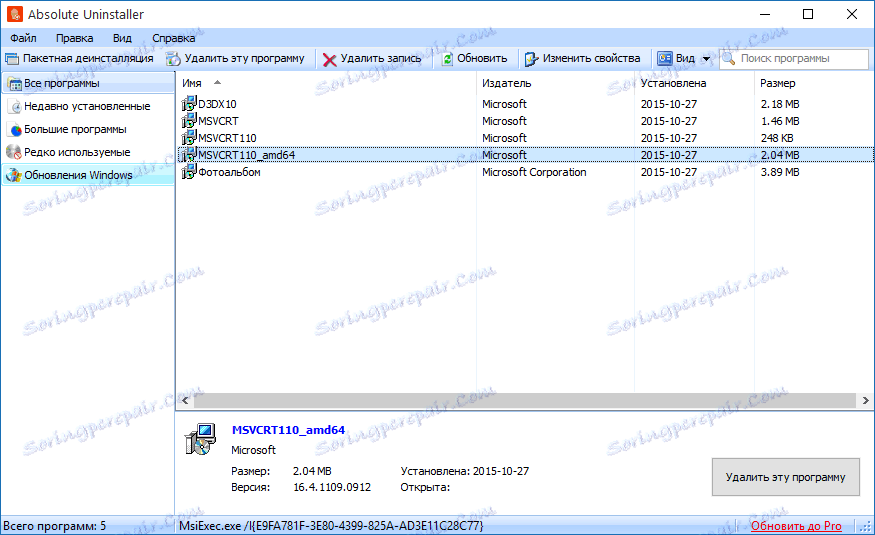This screenshot has height=535, width=875.
Task: Open the Обновить до Pro link
Action: tap(796, 526)
